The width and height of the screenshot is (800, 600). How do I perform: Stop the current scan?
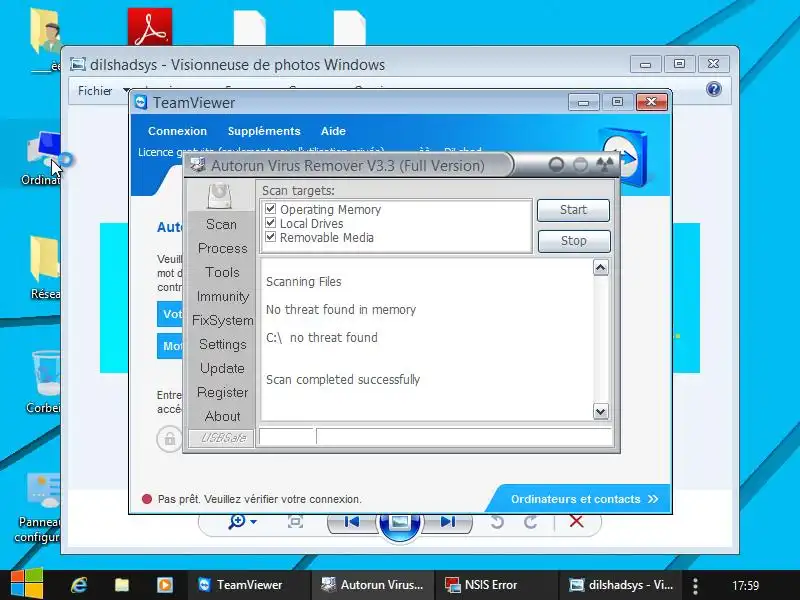click(573, 241)
